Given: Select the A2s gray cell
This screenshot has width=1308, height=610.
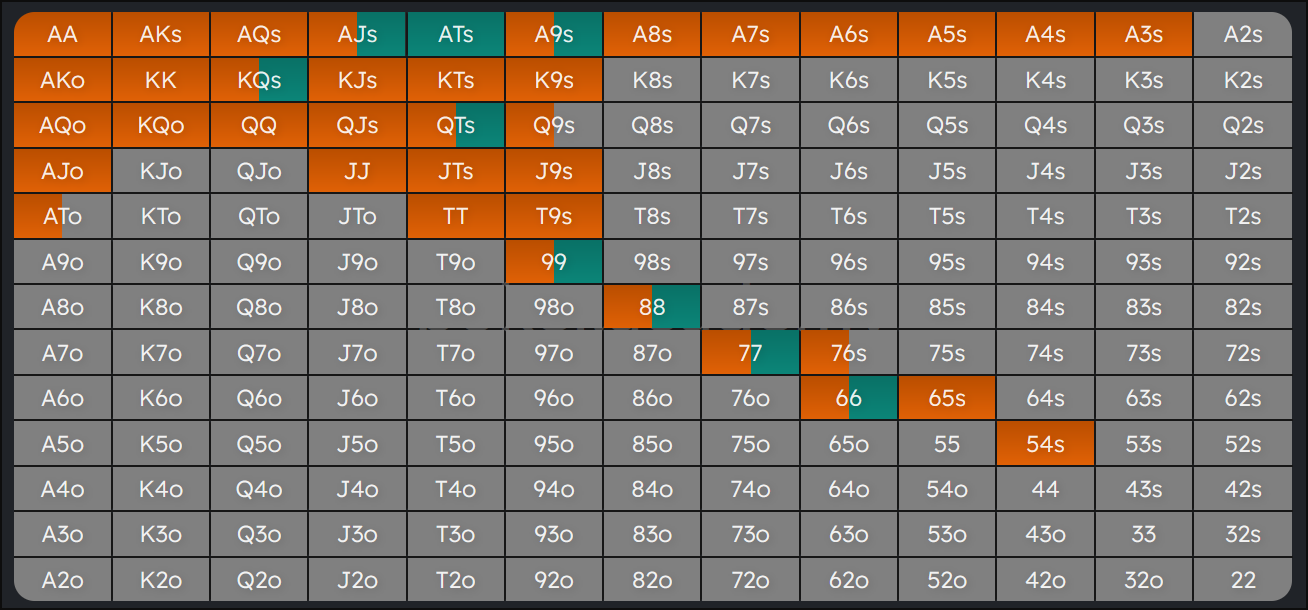Looking at the screenshot, I should click(x=1242, y=34).
